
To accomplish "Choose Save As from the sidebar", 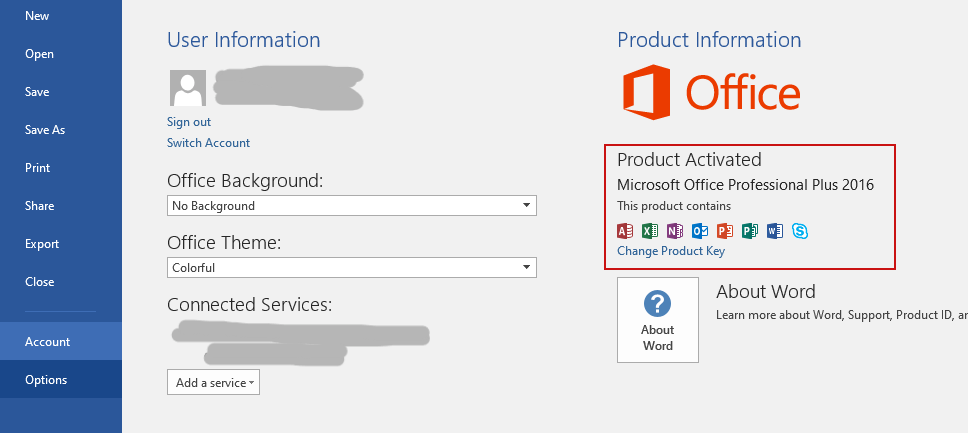I will point(61,130).
